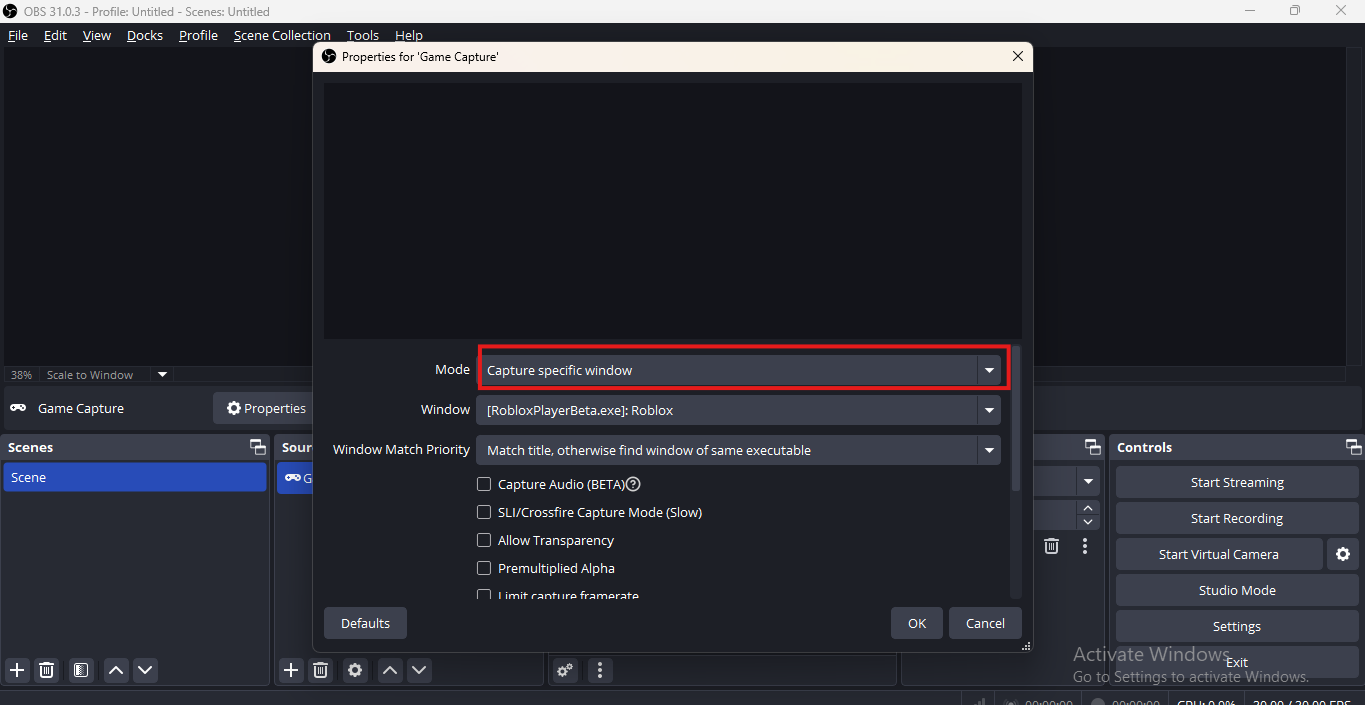Image resolution: width=1365 pixels, height=705 pixels.
Task: Click the OBS app icon in main title bar
Action: point(10,11)
